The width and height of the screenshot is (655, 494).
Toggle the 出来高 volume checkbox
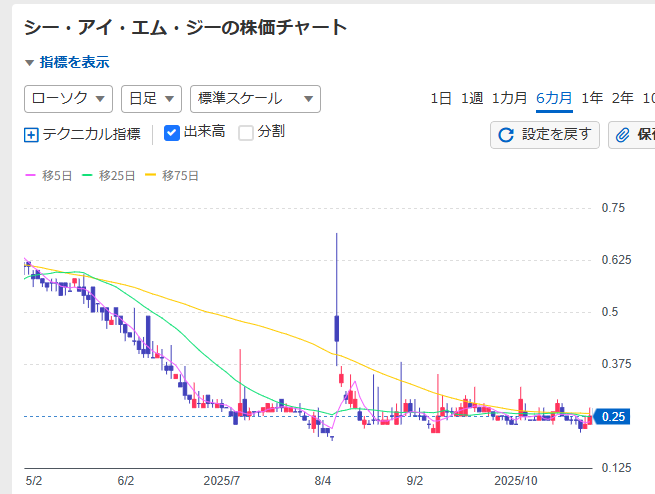171,132
